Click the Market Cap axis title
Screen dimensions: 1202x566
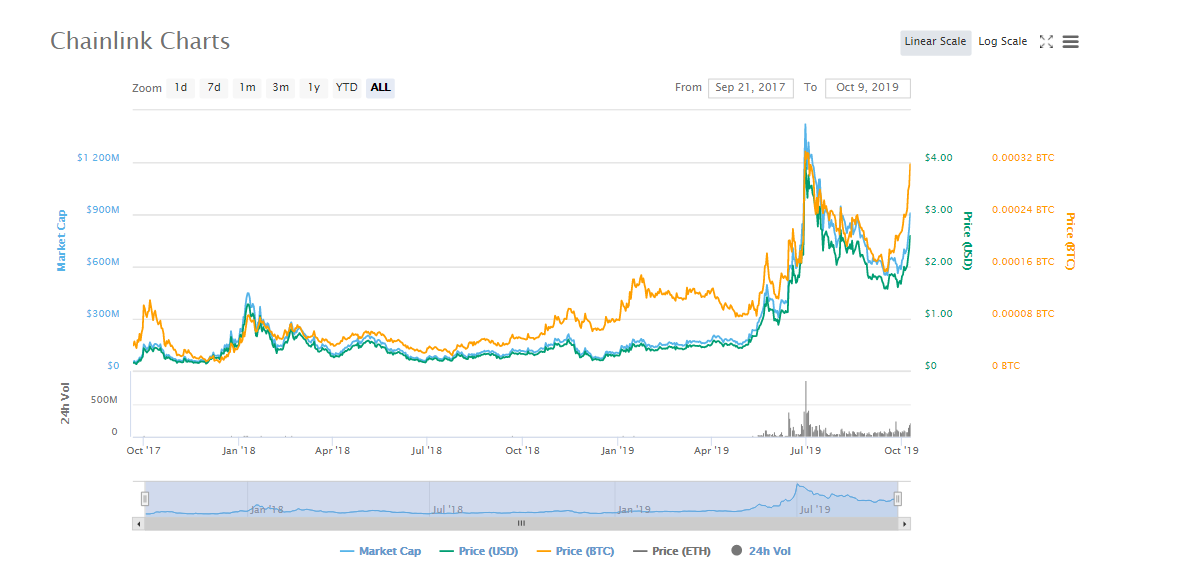click(62, 240)
